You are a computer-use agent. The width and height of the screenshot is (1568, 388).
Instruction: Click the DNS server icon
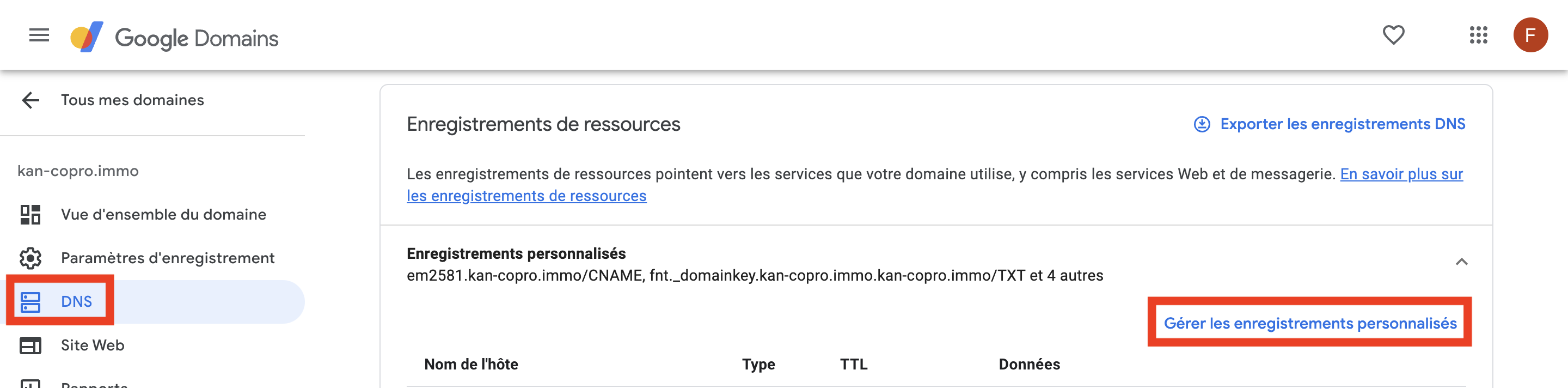tap(30, 301)
